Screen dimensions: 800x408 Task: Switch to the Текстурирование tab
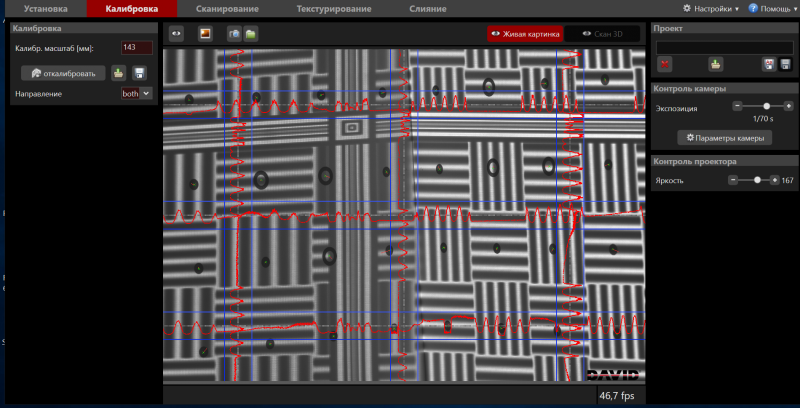pyautogui.click(x=336, y=8)
